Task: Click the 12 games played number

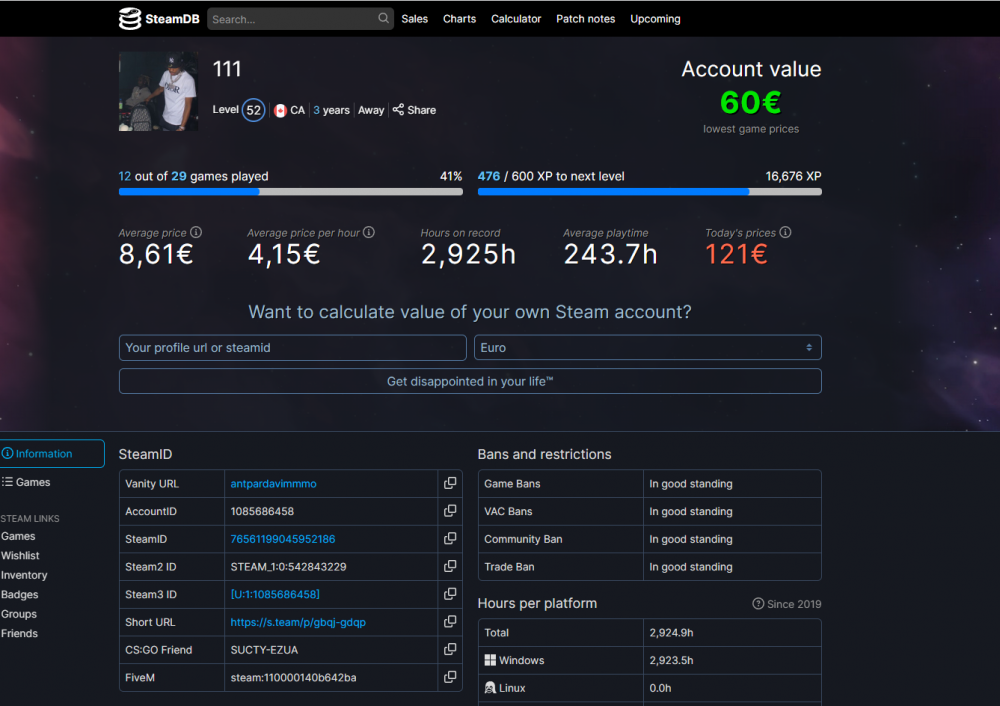Action: pyautogui.click(x=124, y=176)
